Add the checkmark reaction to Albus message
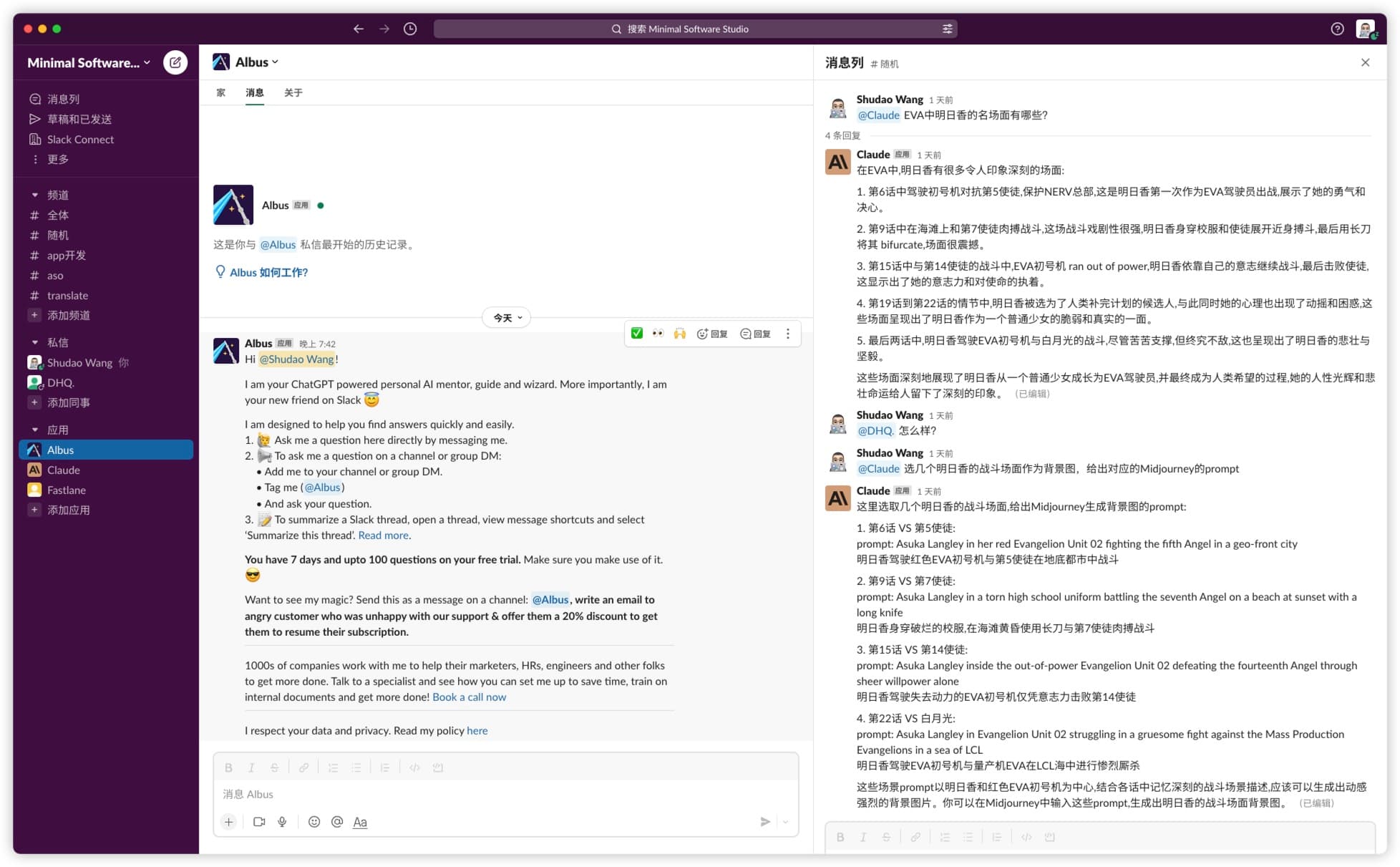The image size is (1400, 867). point(637,333)
